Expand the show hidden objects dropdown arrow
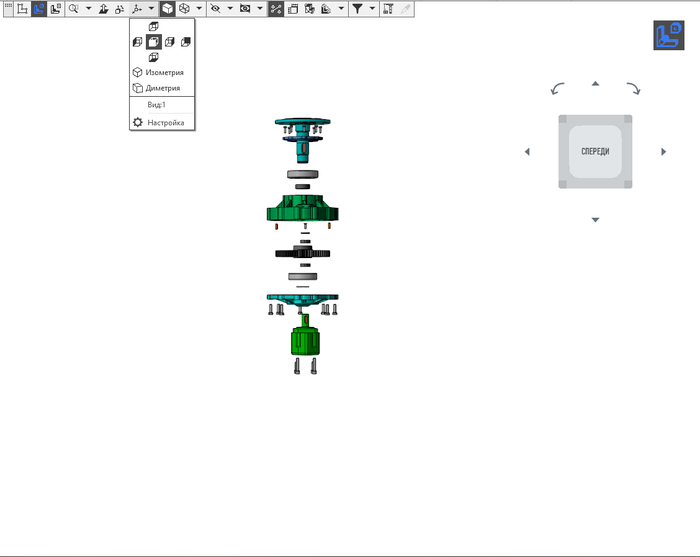Image resolution: width=700 pixels, height=557 pixels. point(260,9)
